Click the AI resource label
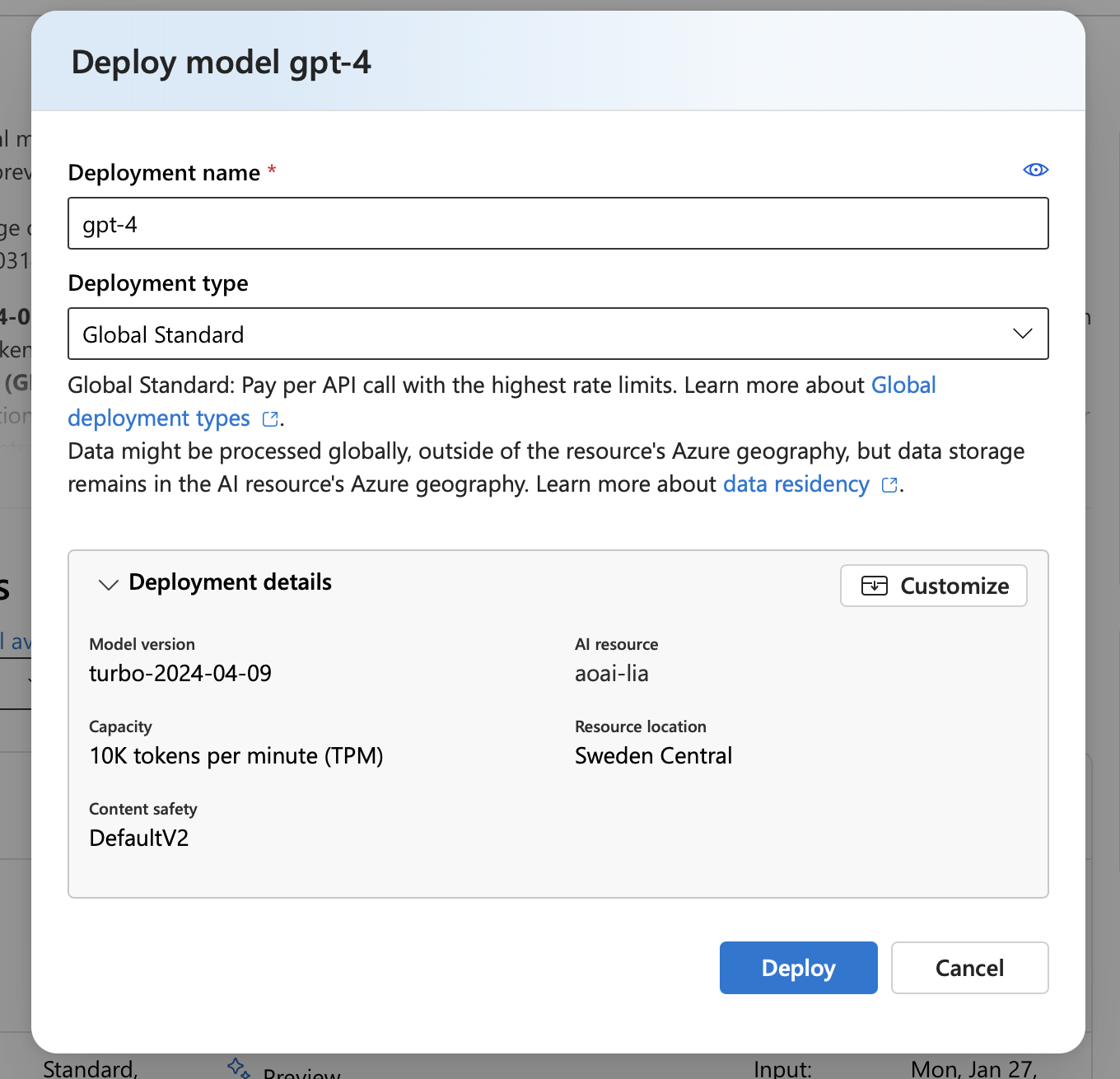 [x=617, y=644]
